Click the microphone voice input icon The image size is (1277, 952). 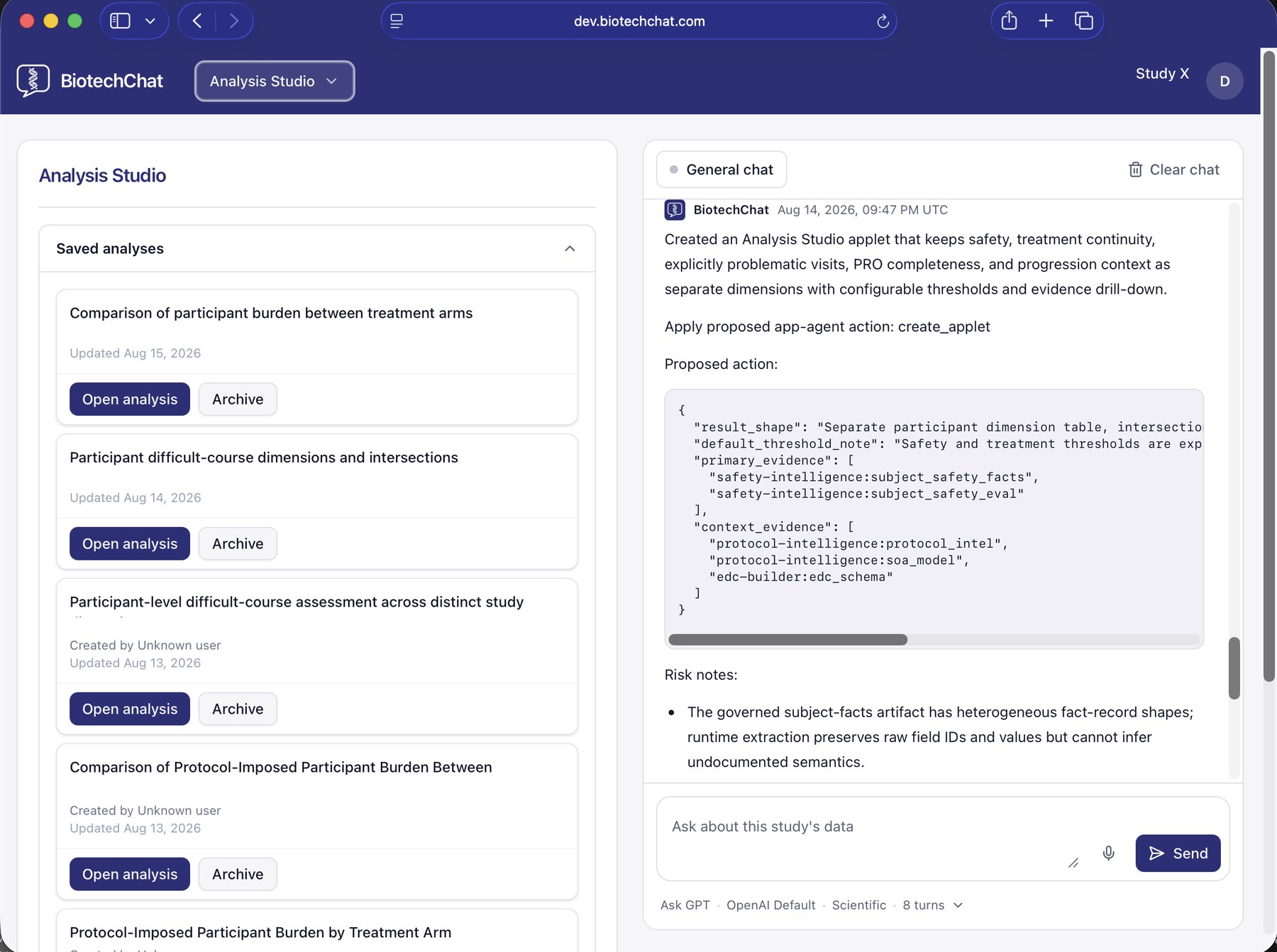click(x=1108, y=853)
